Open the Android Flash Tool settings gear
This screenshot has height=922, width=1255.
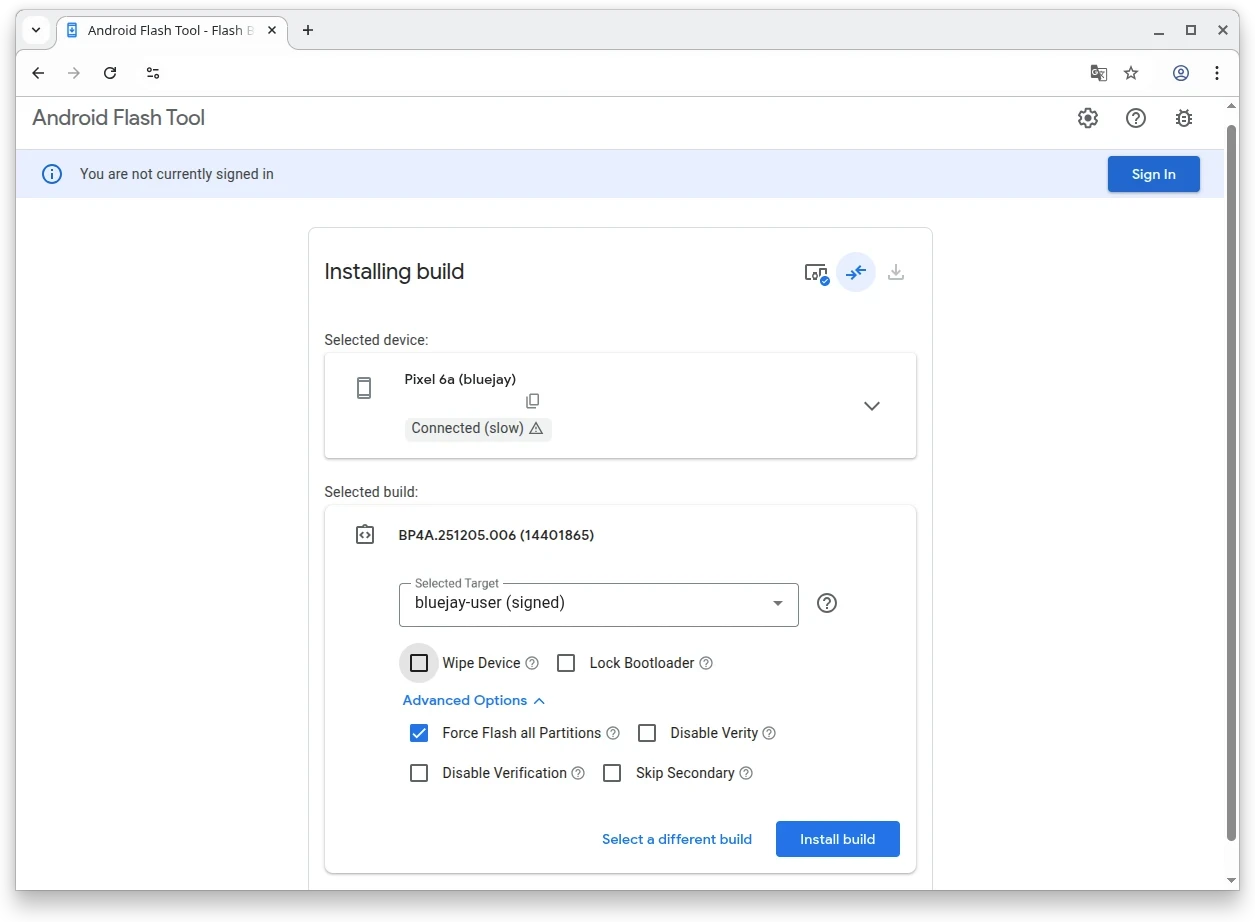coord(1088,118)
